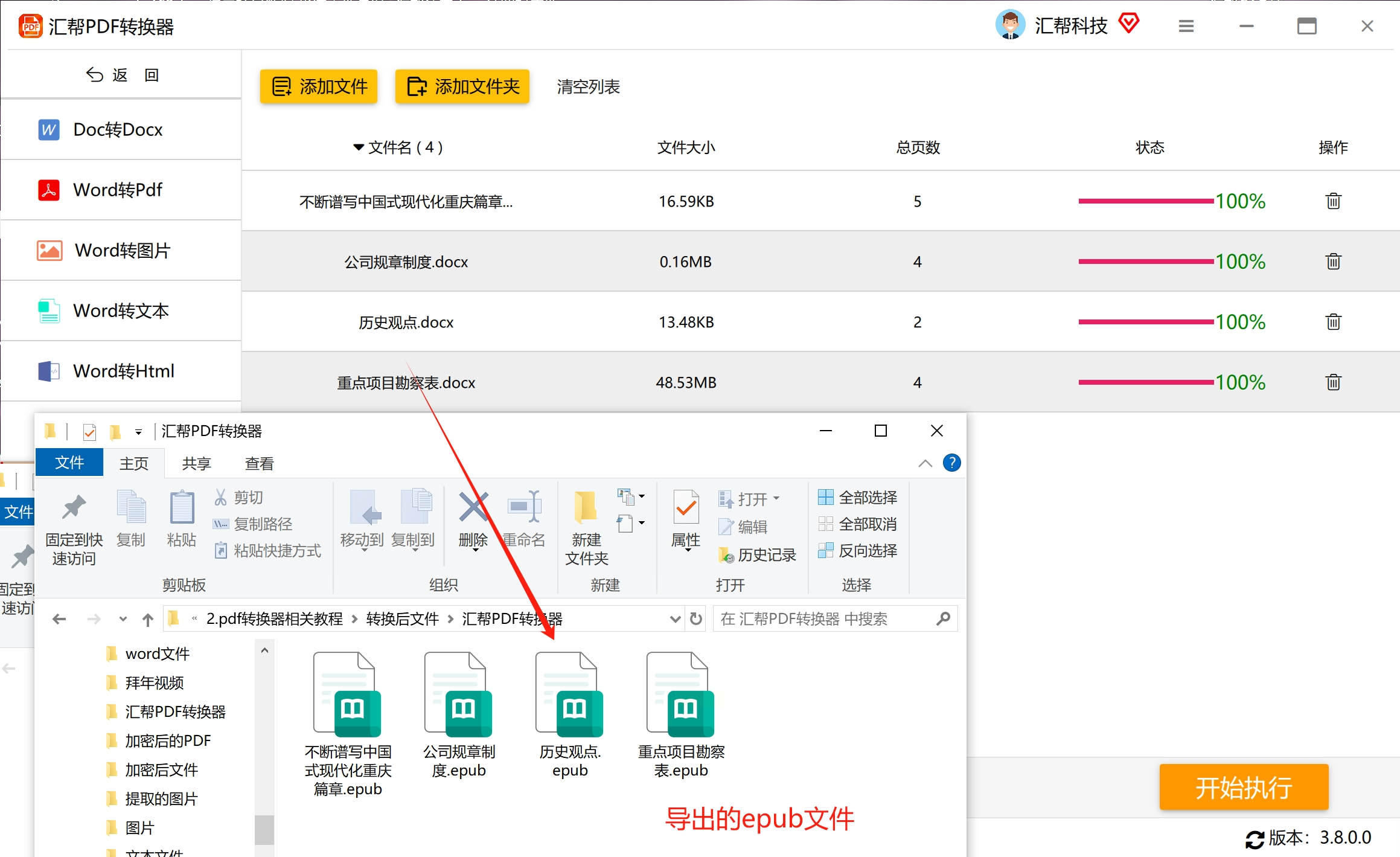The width and height of the screenshot is (1400, 857).
Task: Click the Explorer help question mark icon
Action: click(x=951, y=463)
